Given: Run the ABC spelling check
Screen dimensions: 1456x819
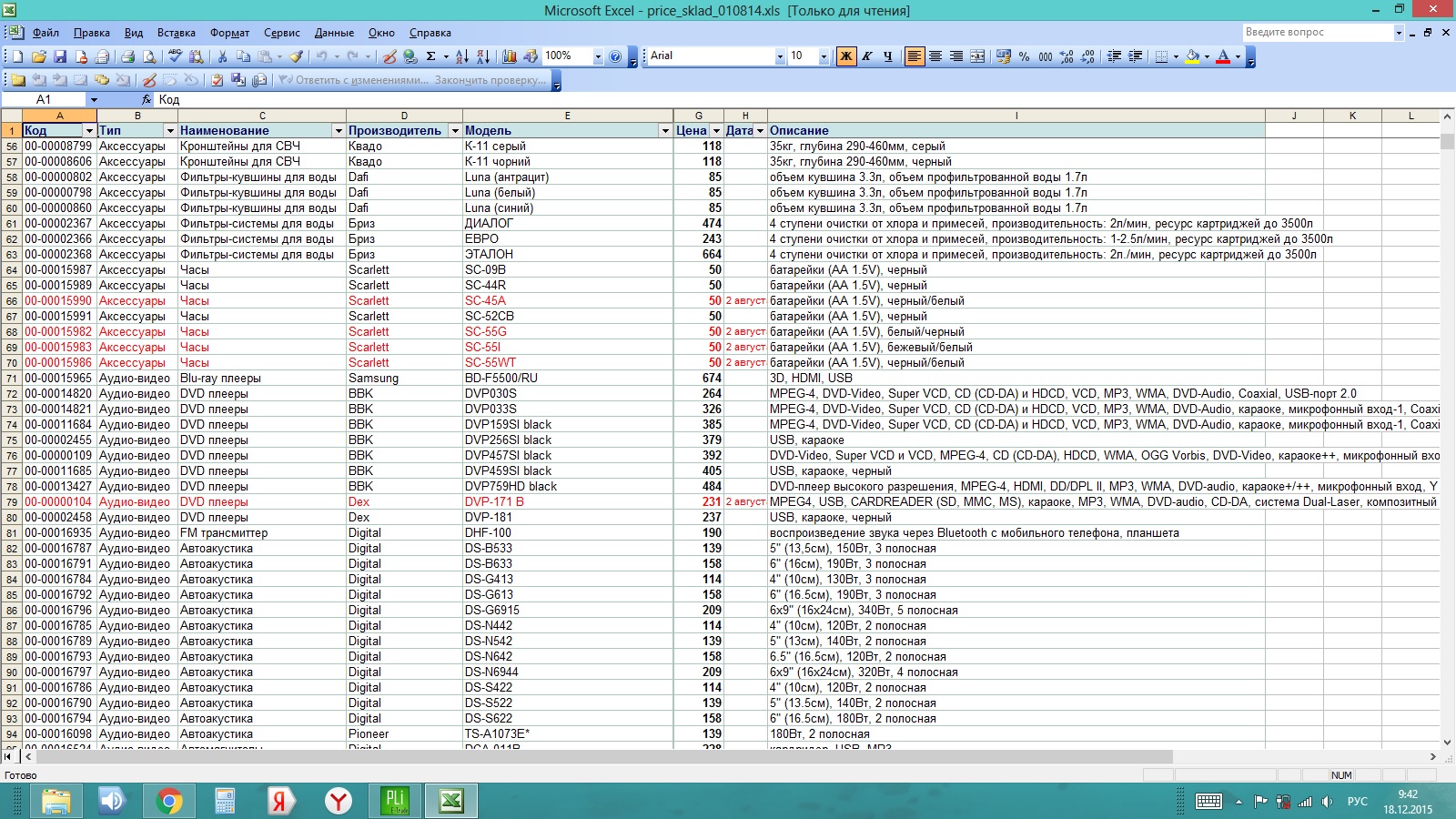Looking at the screenshot, I should pos(175,56).
